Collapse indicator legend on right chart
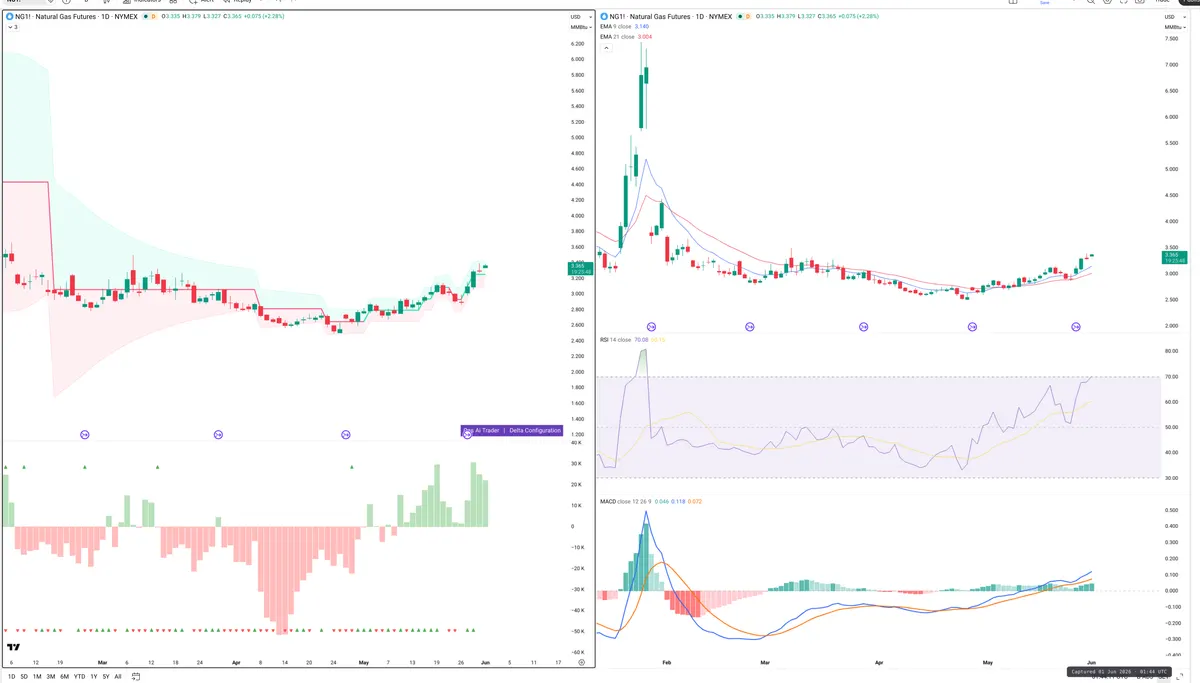The image size is (1200, 683). (606, 48)
